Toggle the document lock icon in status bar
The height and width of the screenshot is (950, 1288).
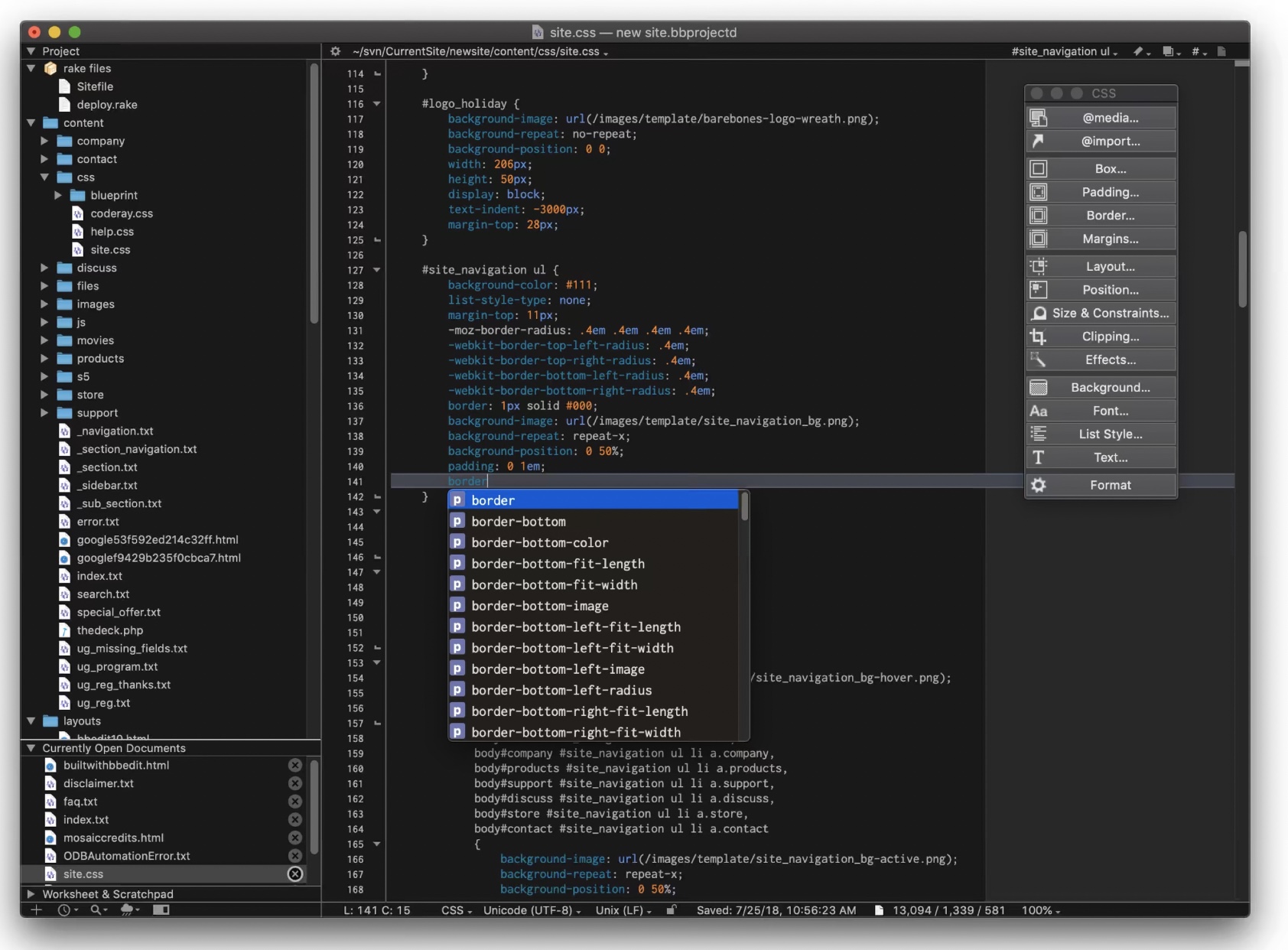click(x=671, y=910)
